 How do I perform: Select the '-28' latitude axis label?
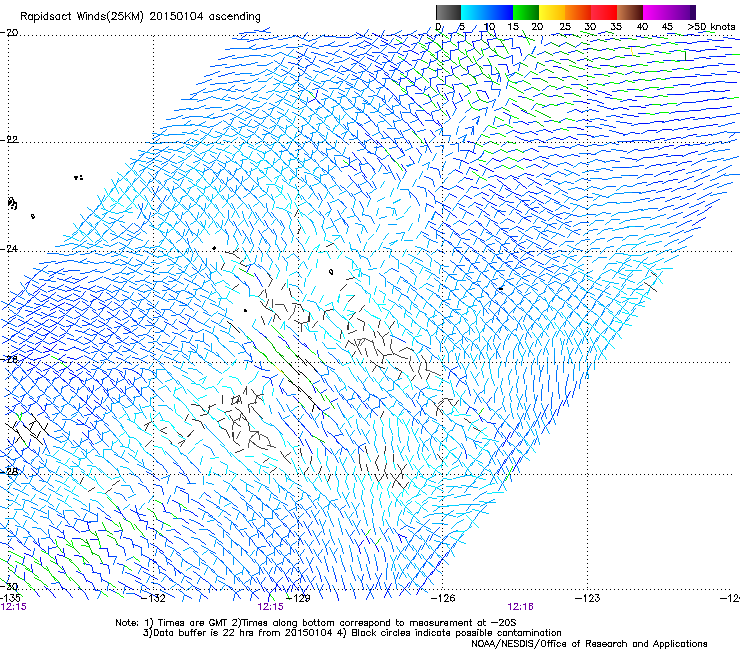click(x=9, y=472)
